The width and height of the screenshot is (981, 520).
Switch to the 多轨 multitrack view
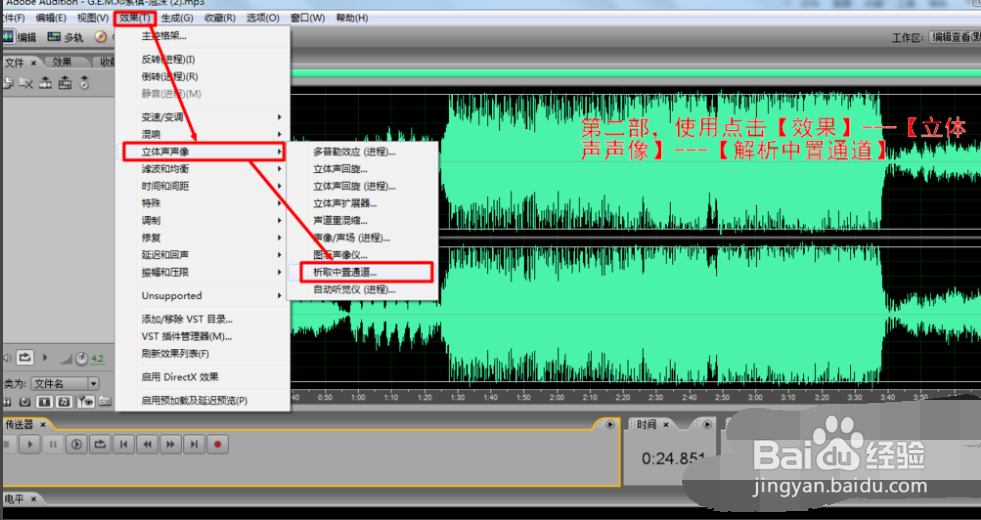[66, 37]
